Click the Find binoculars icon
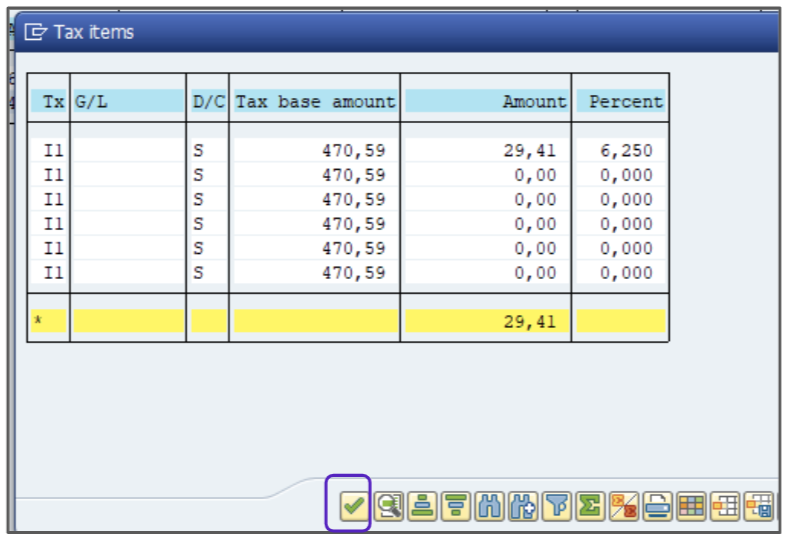790x542 pixels. point(489,506)
